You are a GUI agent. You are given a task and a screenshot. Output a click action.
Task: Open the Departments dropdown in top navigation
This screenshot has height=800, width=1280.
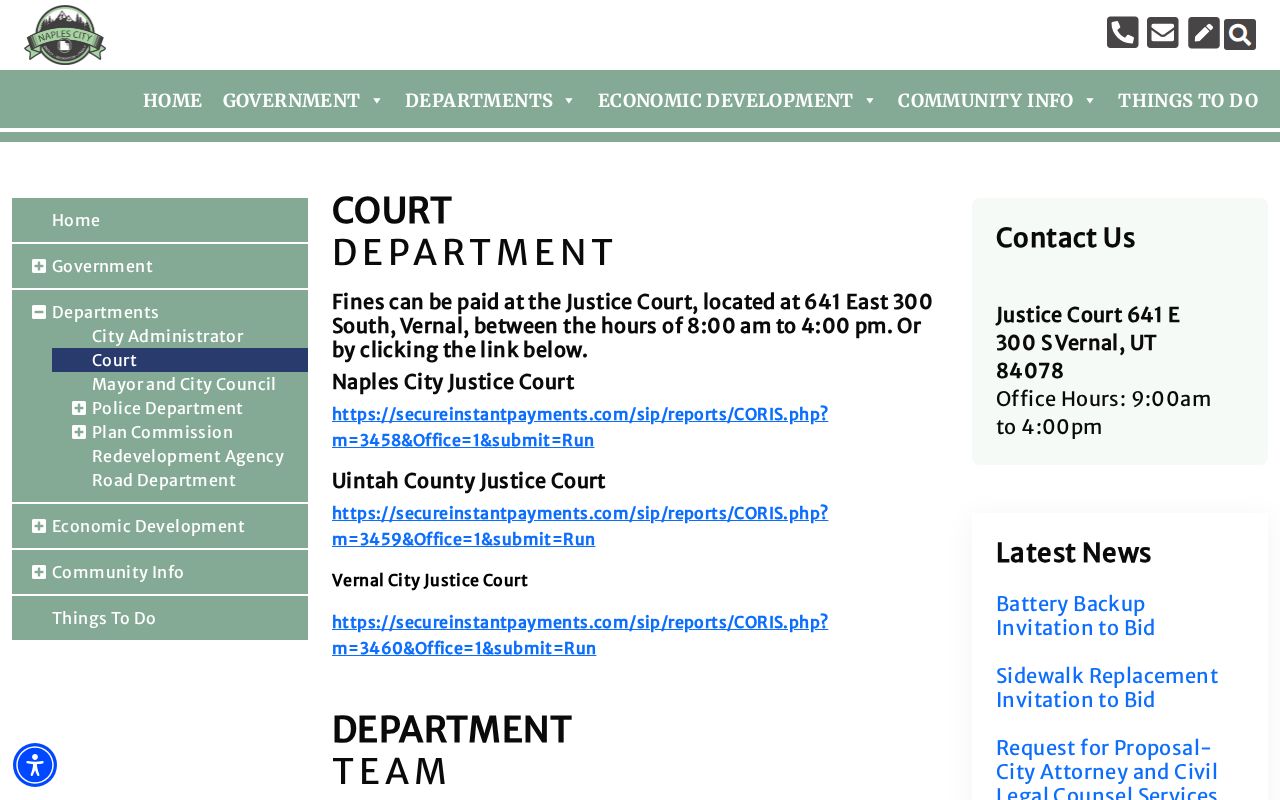click(x=490, y=100)
